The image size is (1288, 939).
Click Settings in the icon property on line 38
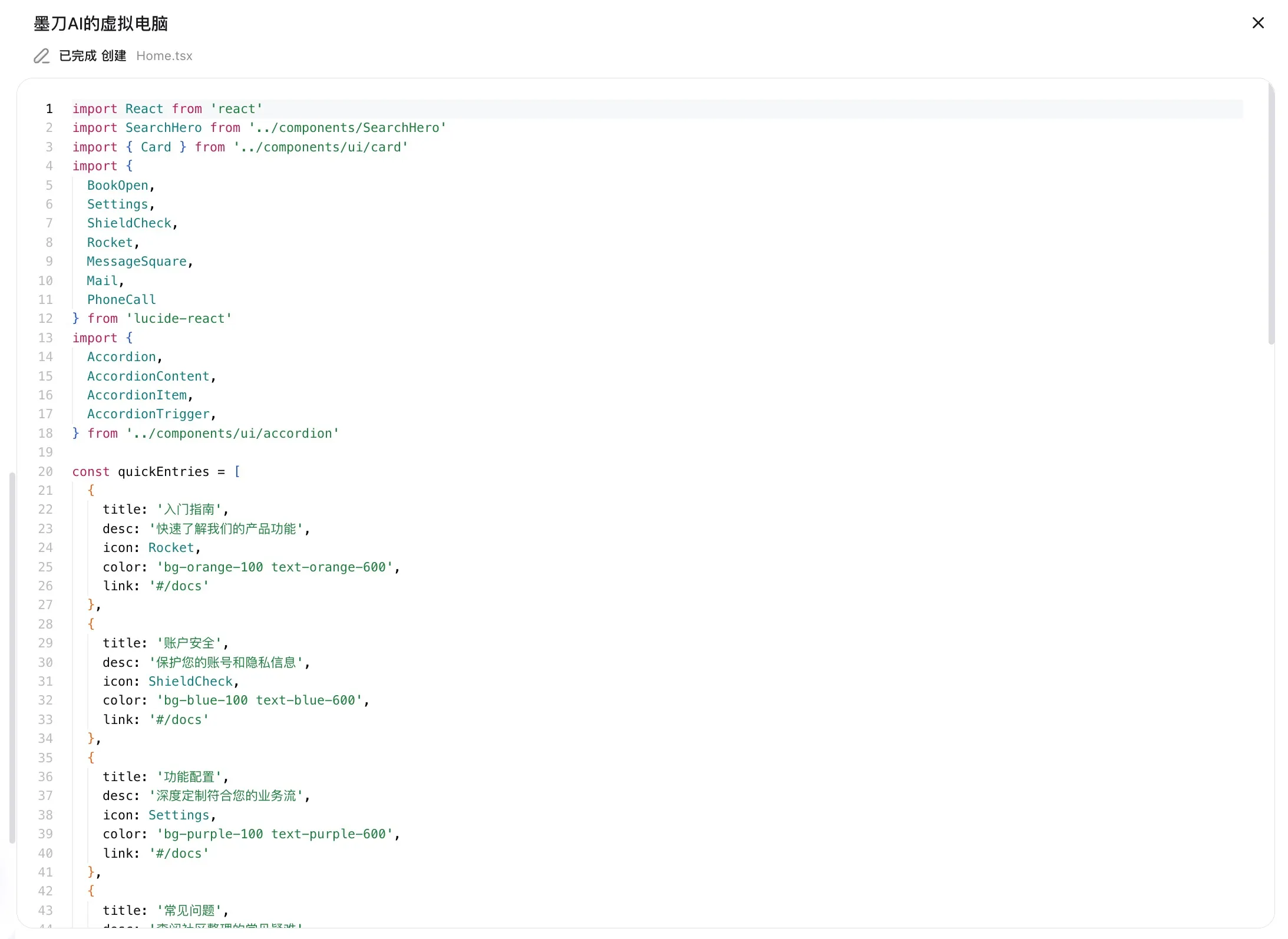[179, 815]
